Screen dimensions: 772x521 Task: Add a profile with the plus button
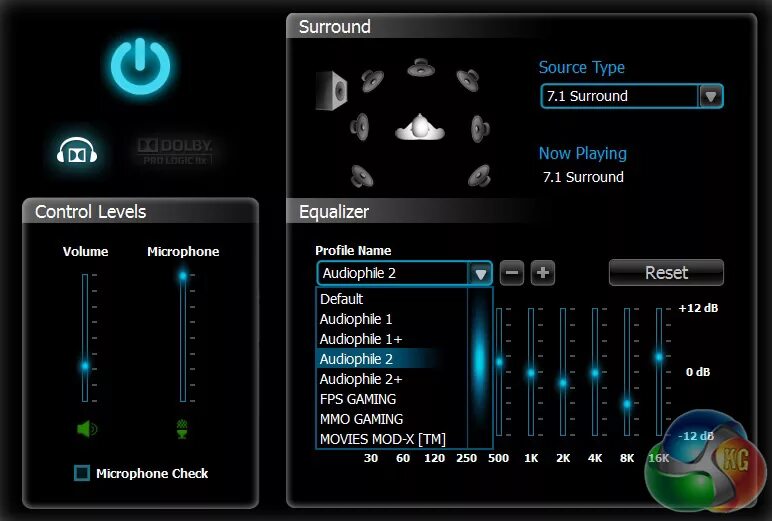click(x=543, y=273)
